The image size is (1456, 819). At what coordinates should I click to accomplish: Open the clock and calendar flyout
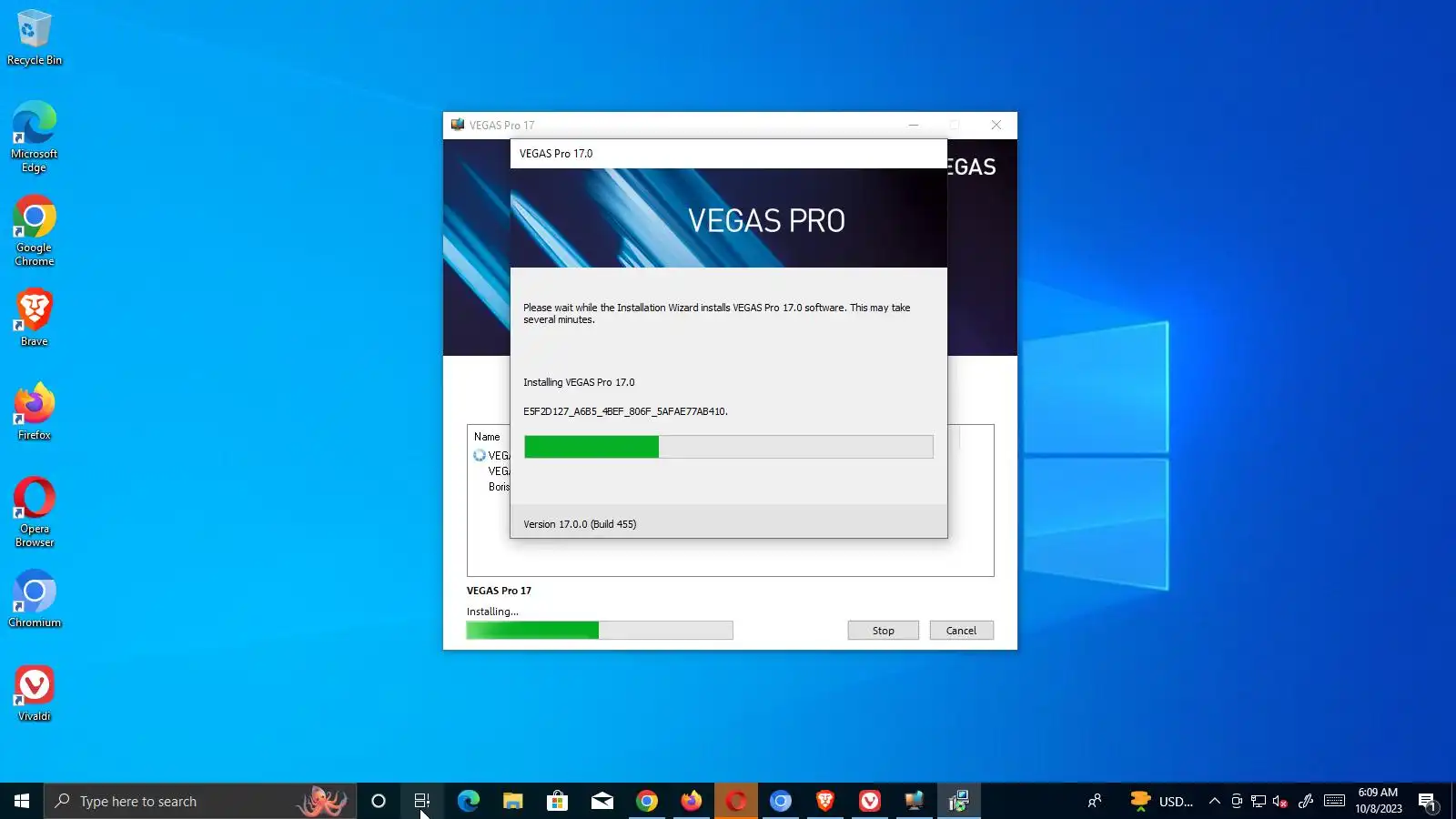pyautogui.click(x=1378, y=801)
